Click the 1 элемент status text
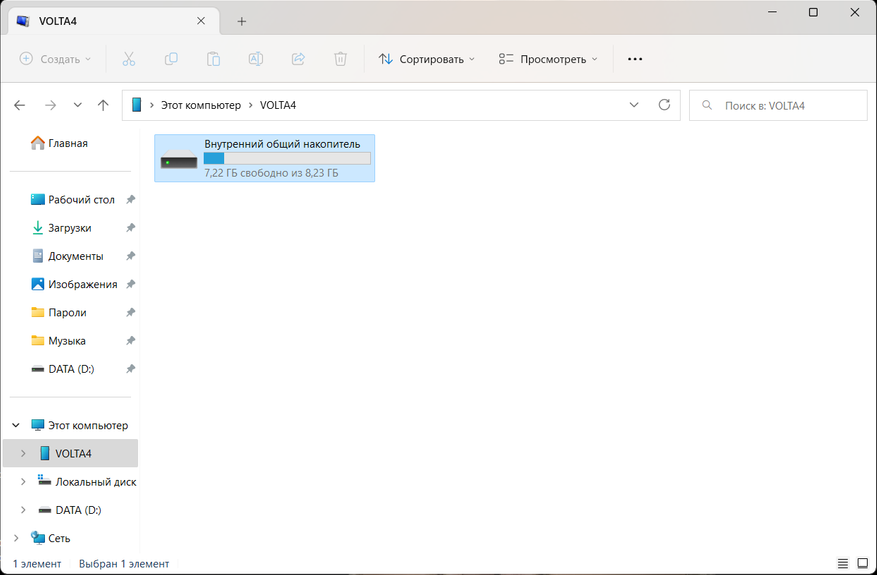 [x=37, y=564]
